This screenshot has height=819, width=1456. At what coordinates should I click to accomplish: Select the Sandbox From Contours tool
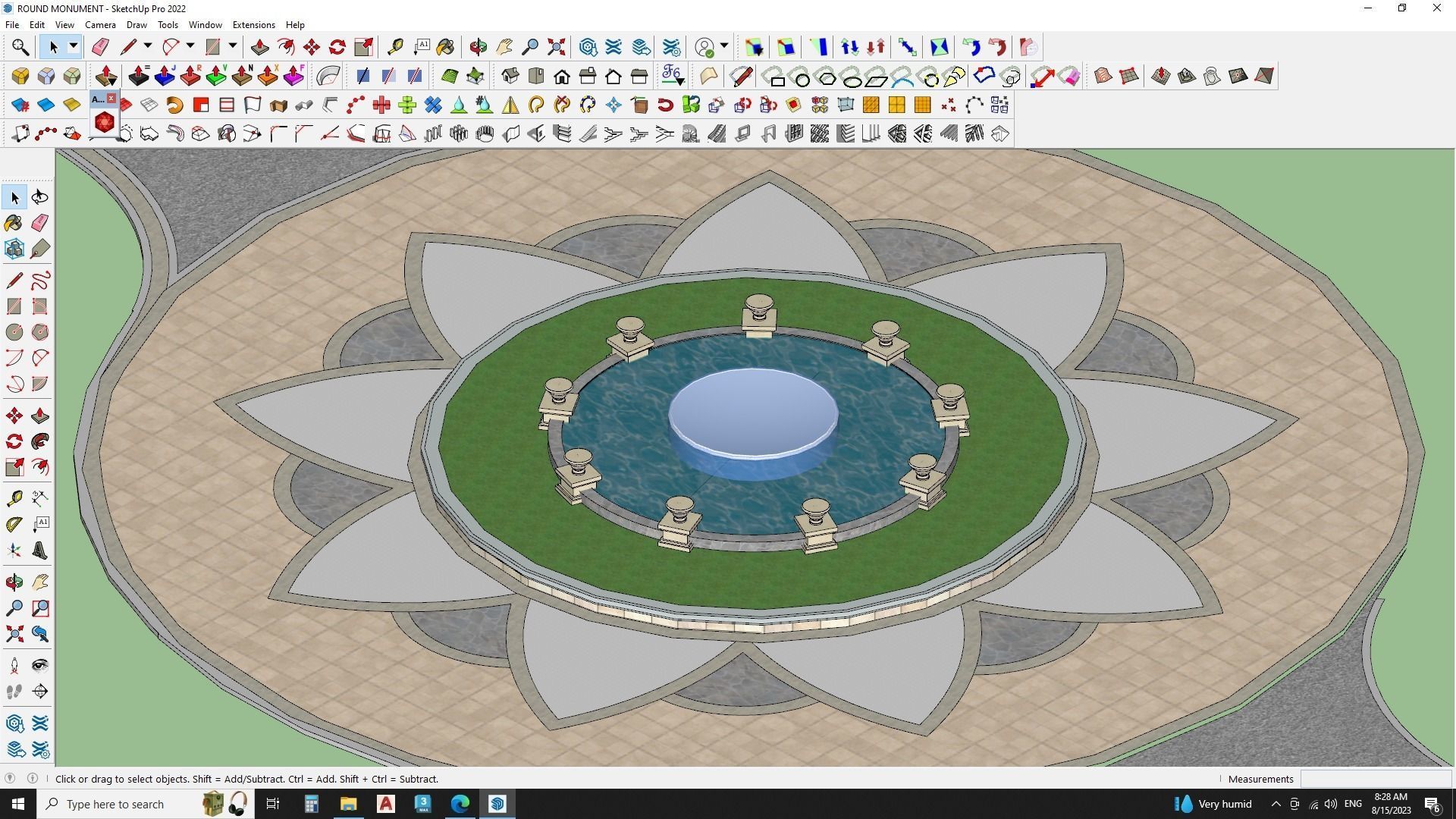point(1103,76)
